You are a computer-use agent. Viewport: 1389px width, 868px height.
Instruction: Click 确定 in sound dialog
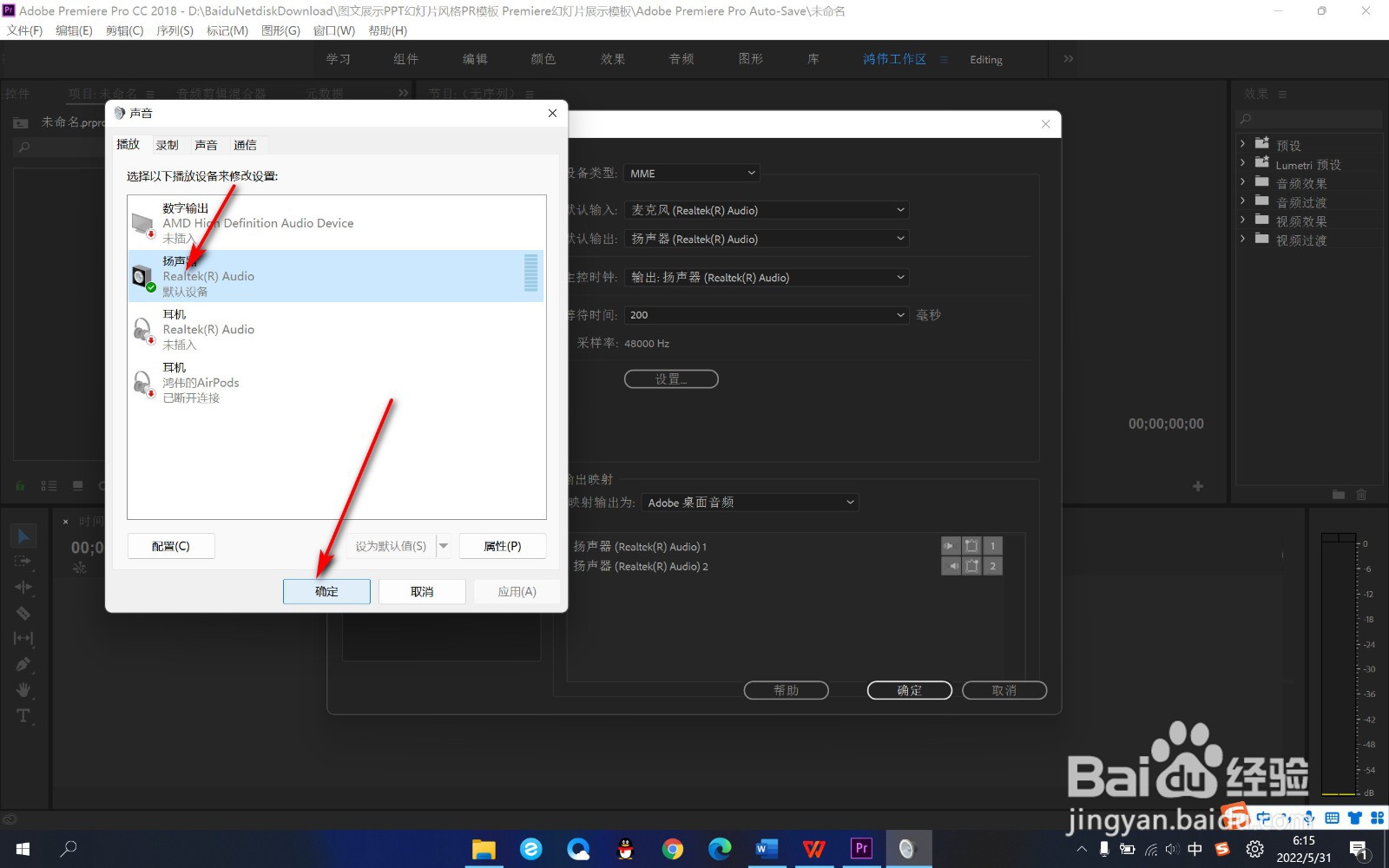pos(326,591)
